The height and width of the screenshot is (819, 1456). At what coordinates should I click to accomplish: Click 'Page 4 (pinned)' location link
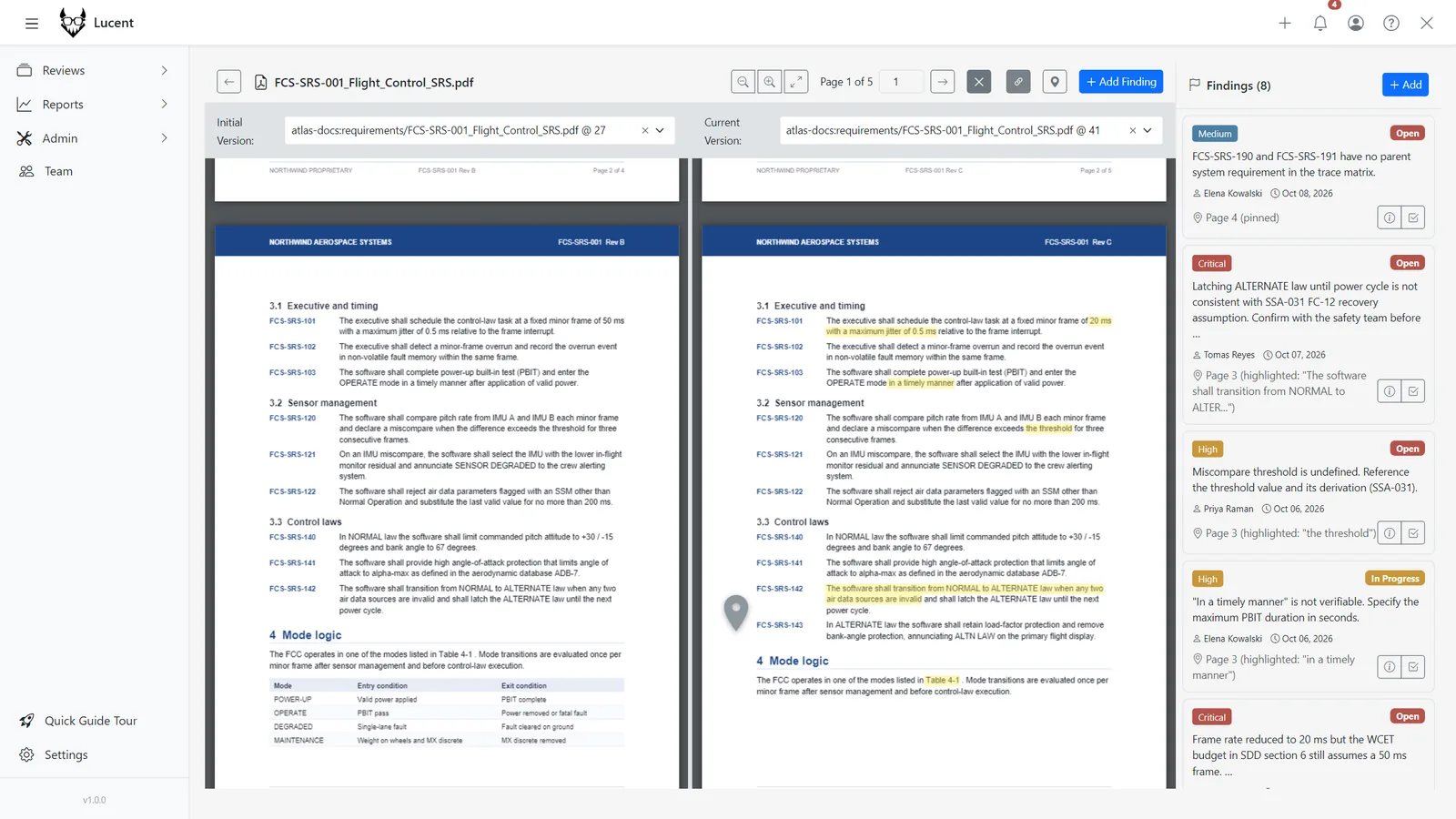(1242, 217)
